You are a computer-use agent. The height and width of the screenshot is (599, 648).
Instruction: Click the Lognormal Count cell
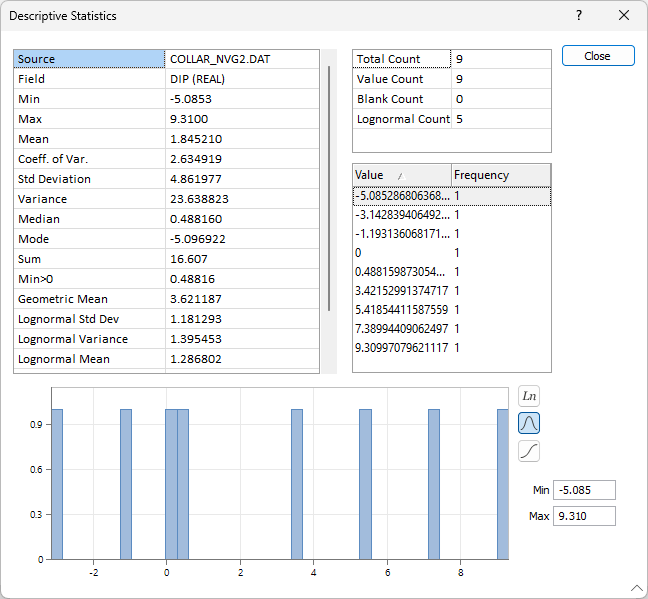402,119
